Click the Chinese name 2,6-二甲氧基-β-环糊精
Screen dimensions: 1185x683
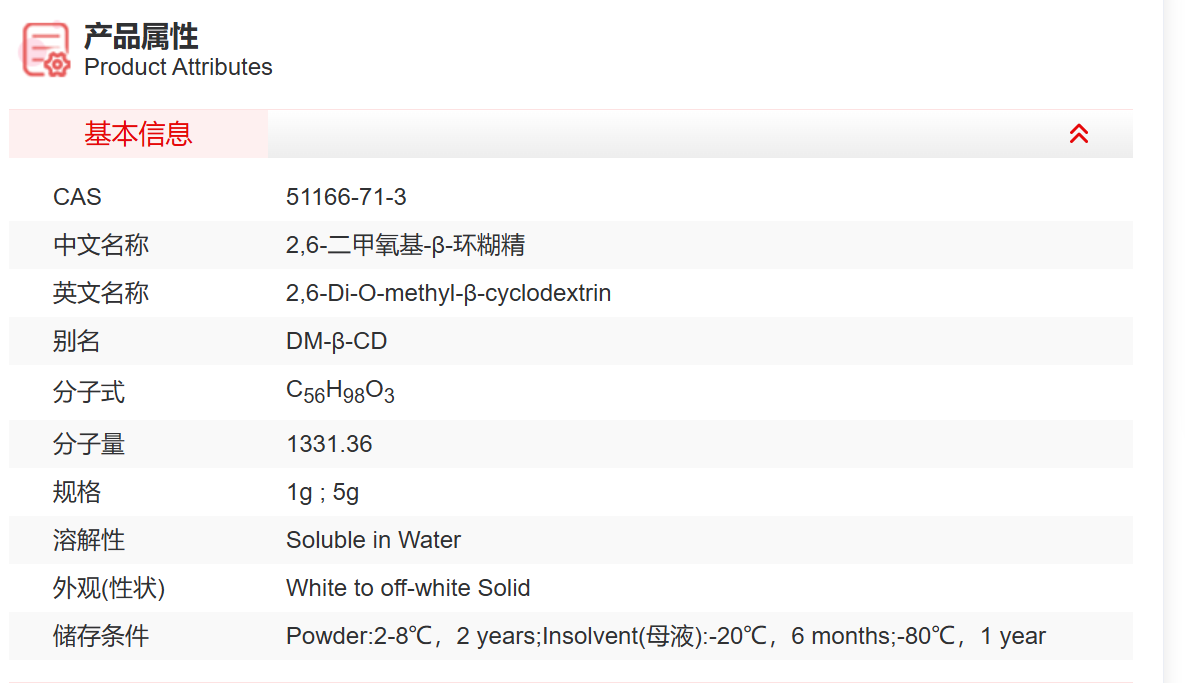405,245
